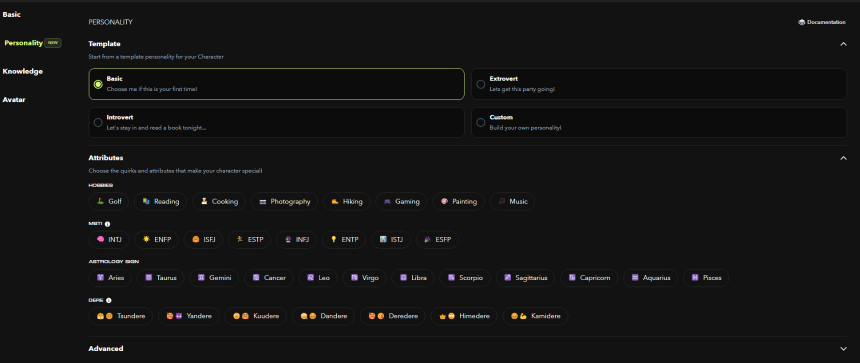Viewport: 860px width, 363px height.
Task: Choose the Leo astrology sign
Action: 319,278
